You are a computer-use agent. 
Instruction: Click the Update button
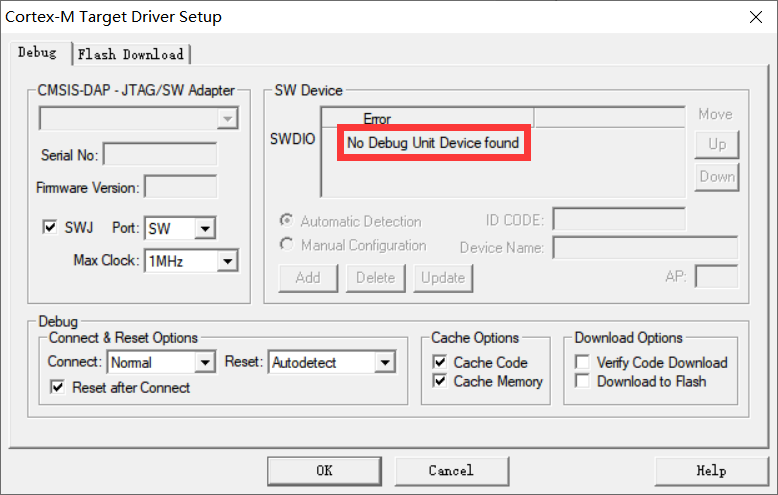pyautogui.click(x=443, y=278)
